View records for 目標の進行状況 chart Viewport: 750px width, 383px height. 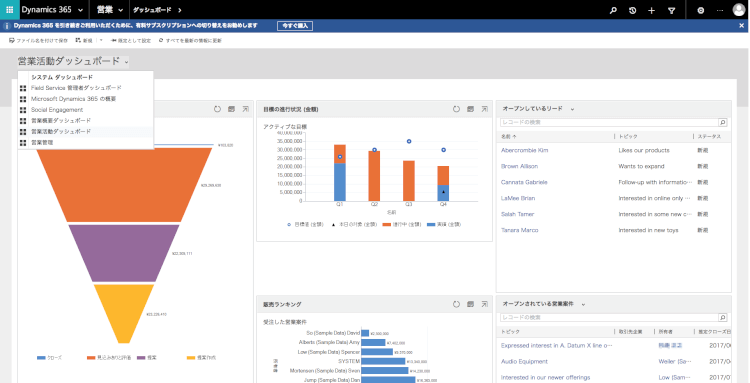(x=471, y=109)
